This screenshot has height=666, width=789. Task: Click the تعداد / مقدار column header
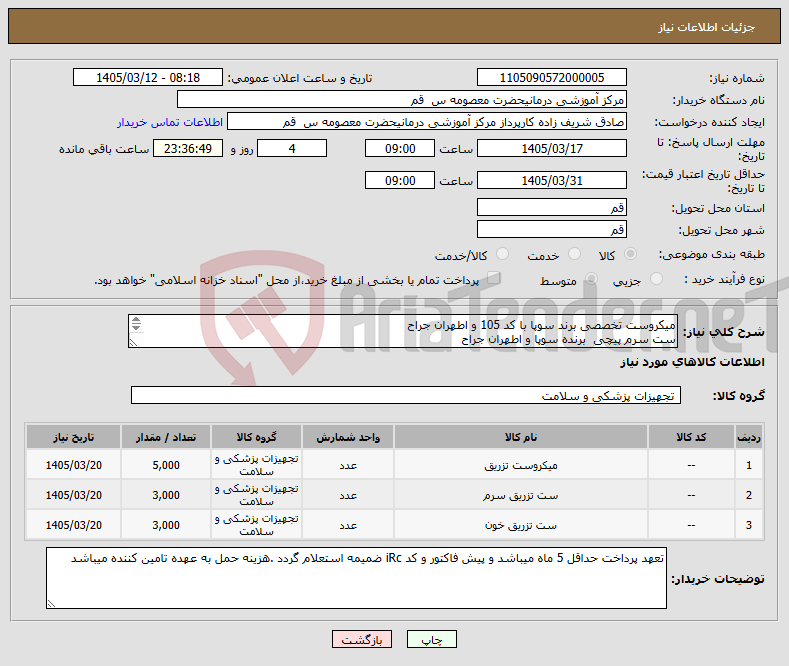pos(166,437)
